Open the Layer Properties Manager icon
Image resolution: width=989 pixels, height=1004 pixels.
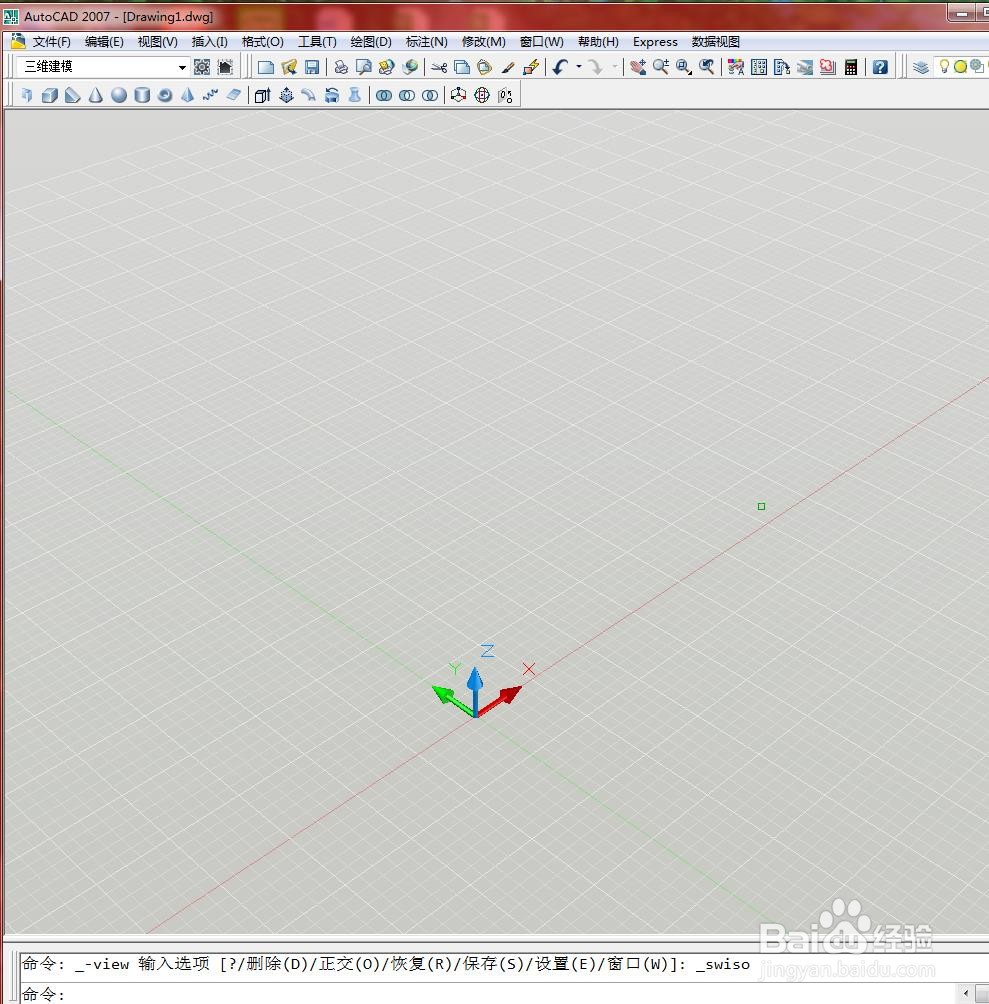pyautogui.click(x=921, y=67)
